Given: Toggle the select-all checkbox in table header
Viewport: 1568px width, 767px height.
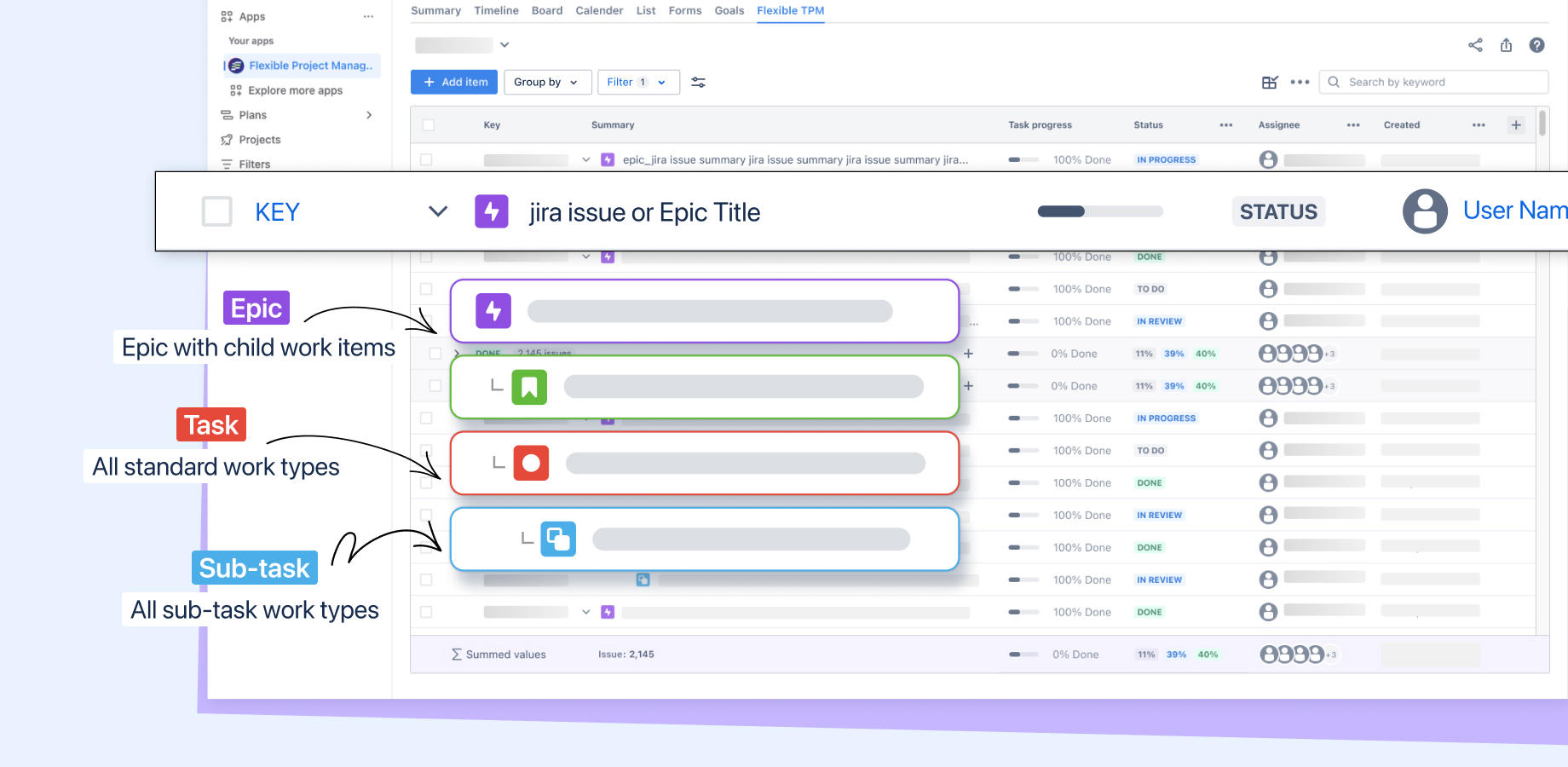Looking at the screenshot, I should point(429,125).
